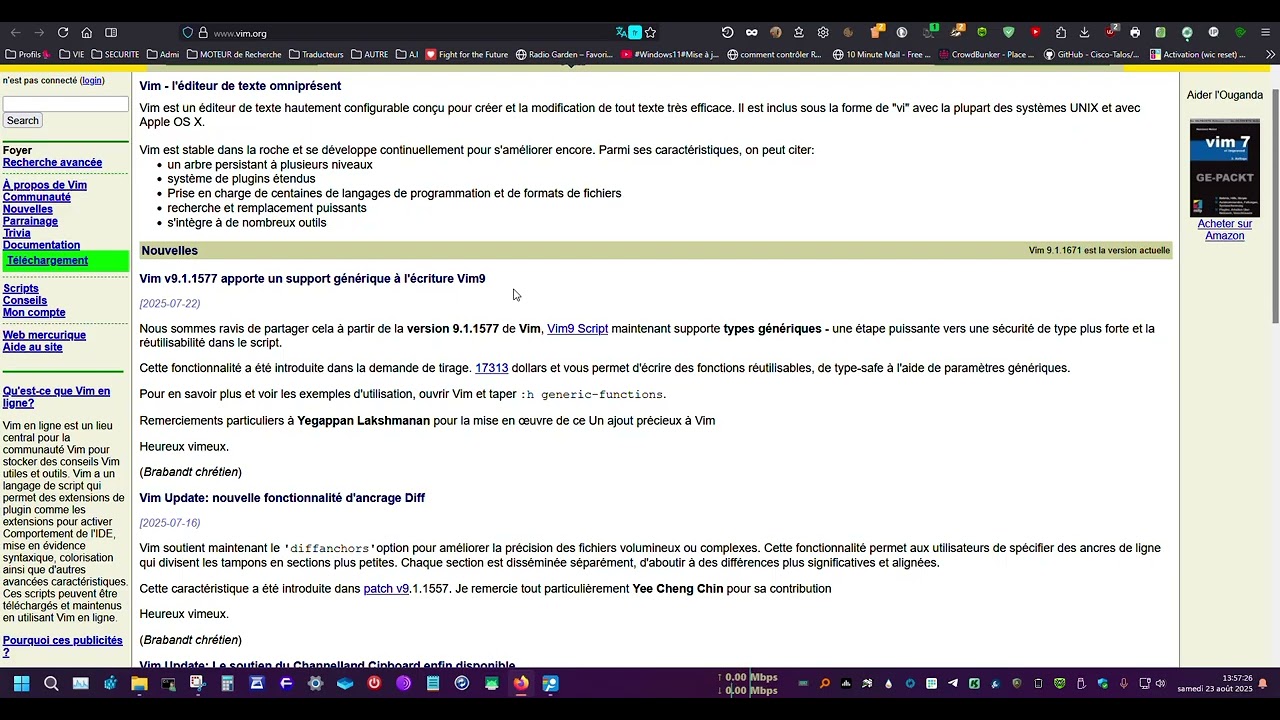Click the shield tracking protection icon

coord(188,33)
